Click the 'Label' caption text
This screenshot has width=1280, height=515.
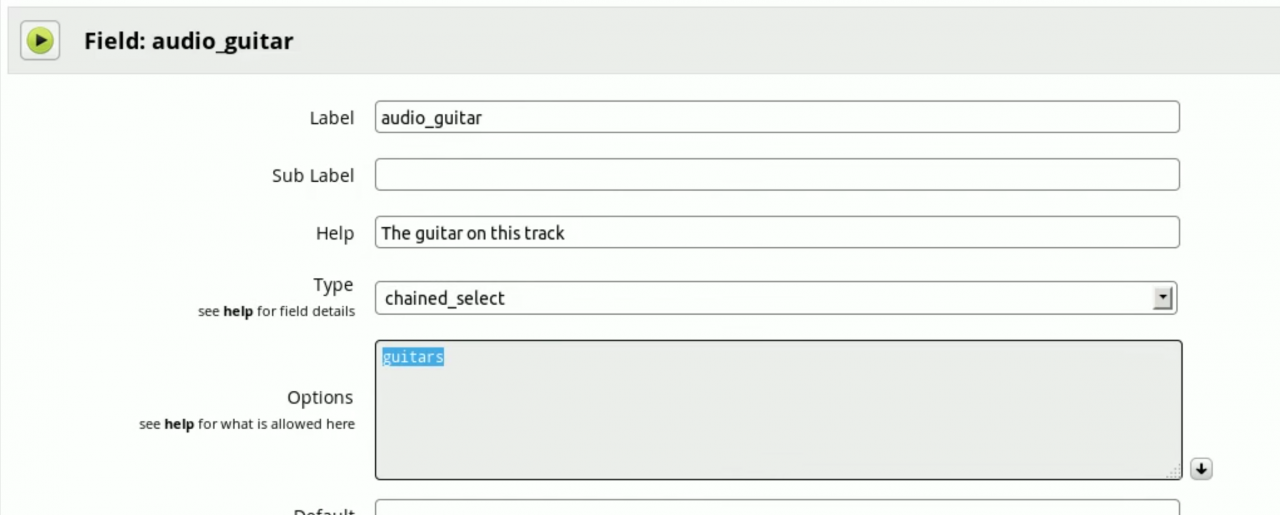[331, 118]
